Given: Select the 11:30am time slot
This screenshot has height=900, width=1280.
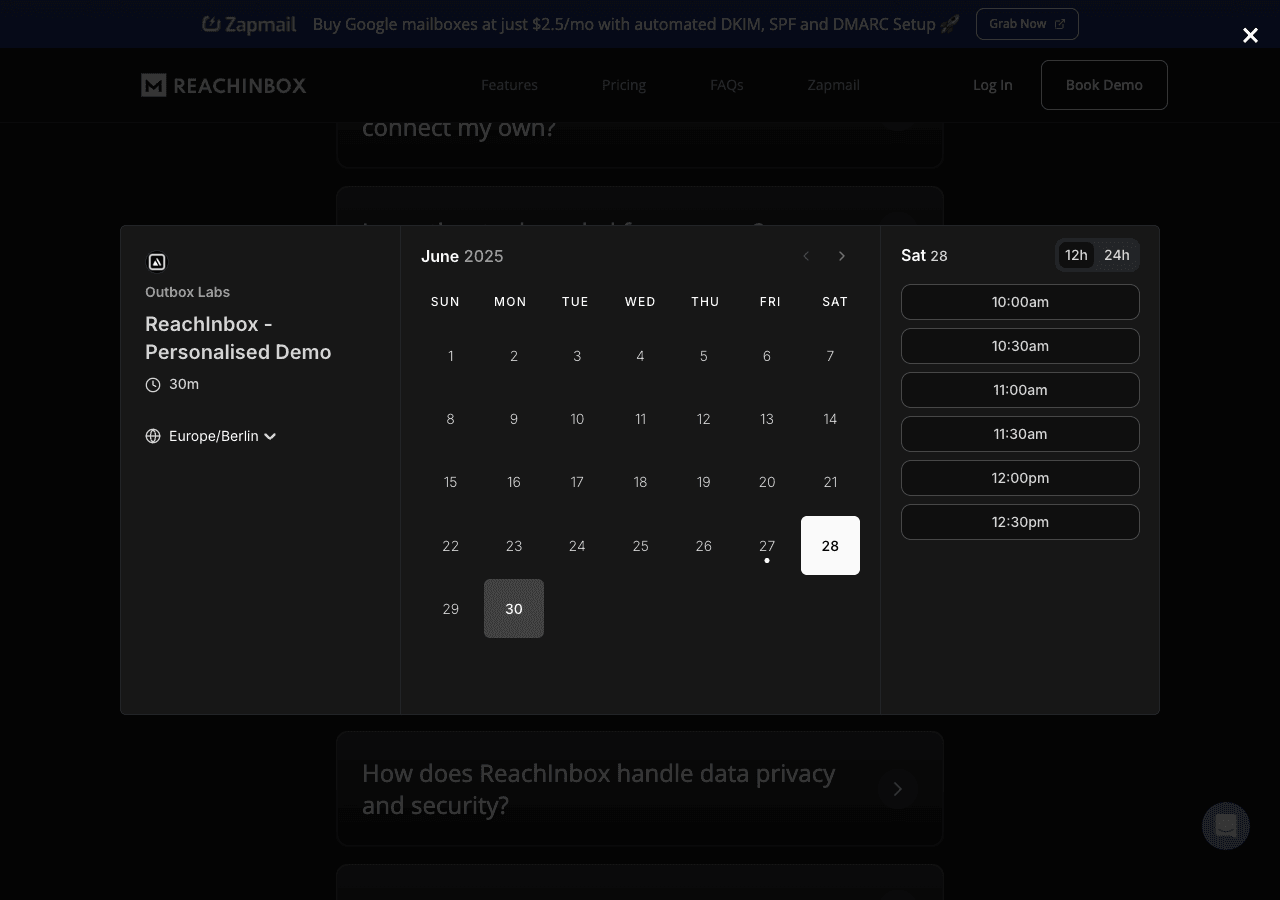Looking at the screenshot, I should (1020, 434).
